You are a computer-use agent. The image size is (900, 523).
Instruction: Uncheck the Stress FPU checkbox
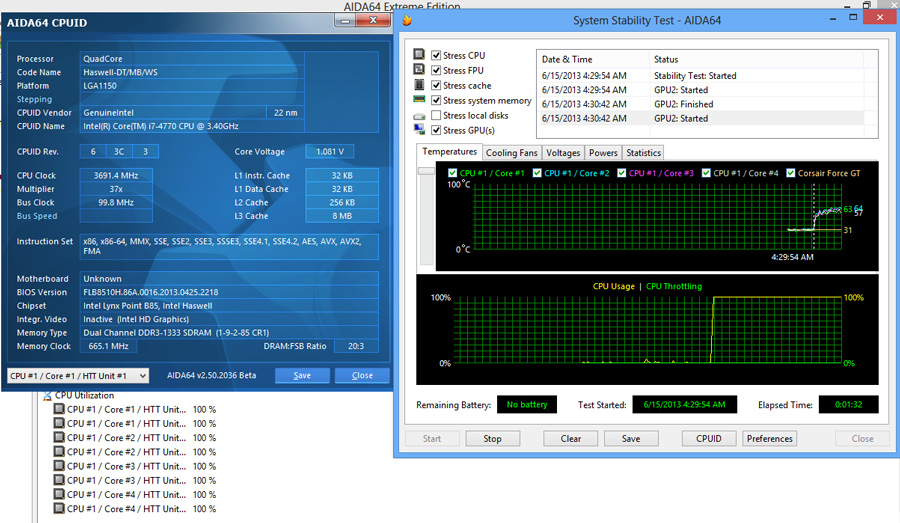pyautogui.click(x=436, y=70)
